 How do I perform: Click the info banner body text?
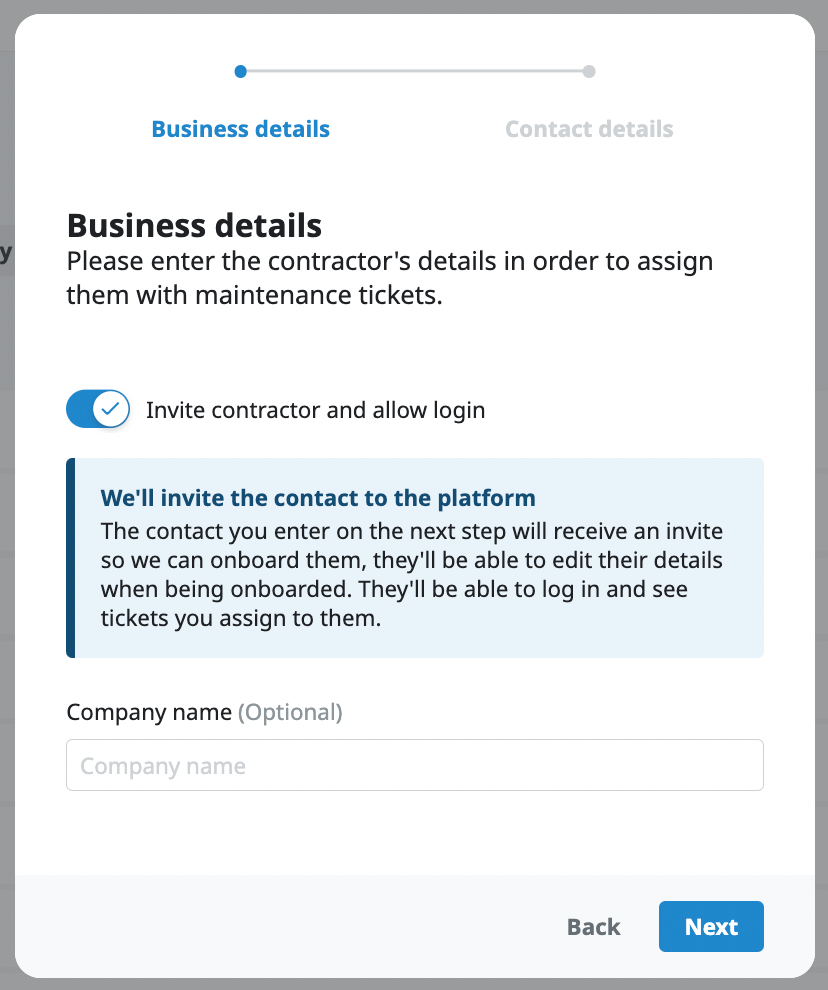point(411,575)
